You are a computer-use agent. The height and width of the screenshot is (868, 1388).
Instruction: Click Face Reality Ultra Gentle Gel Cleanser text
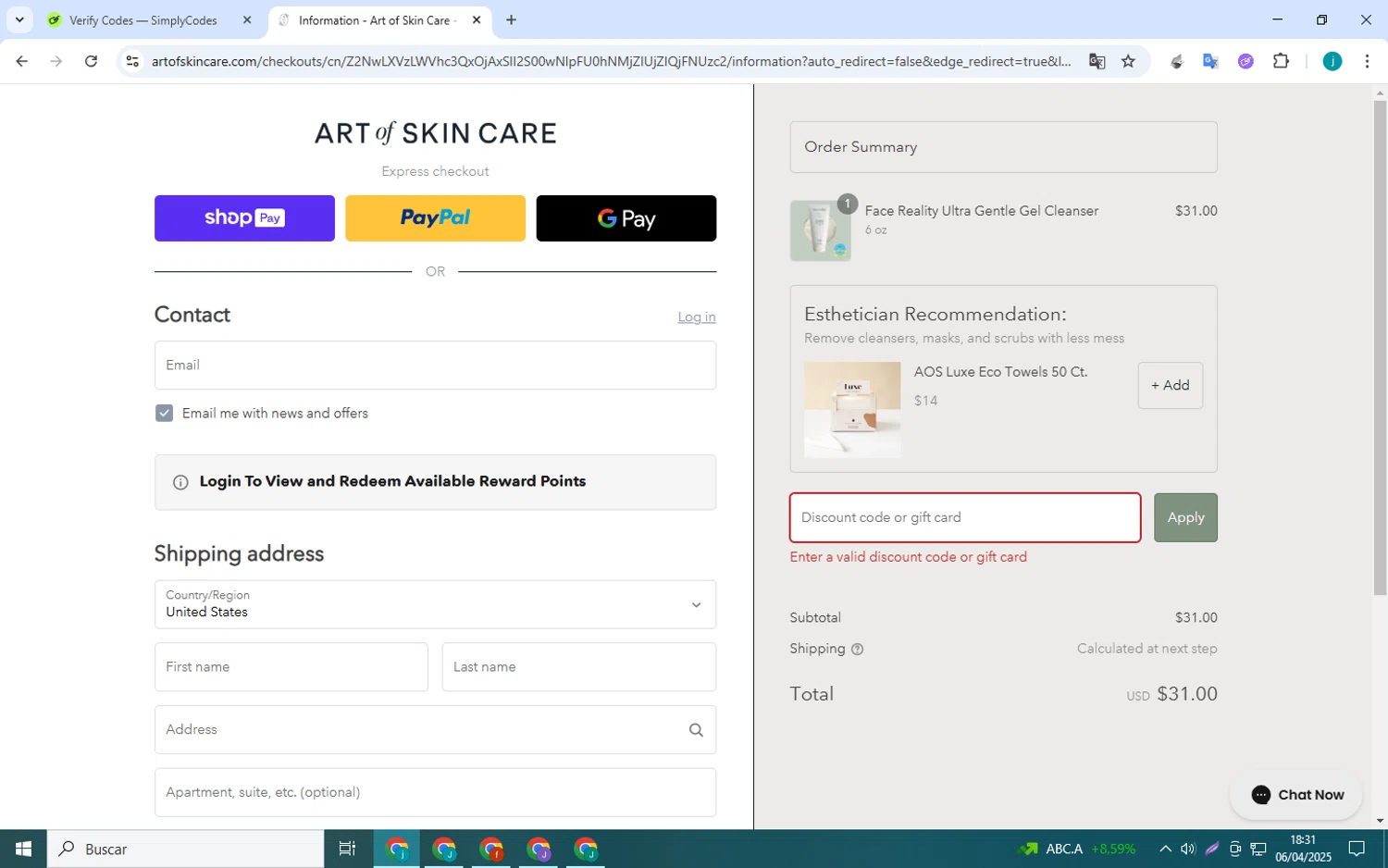(x=982, y=211)
